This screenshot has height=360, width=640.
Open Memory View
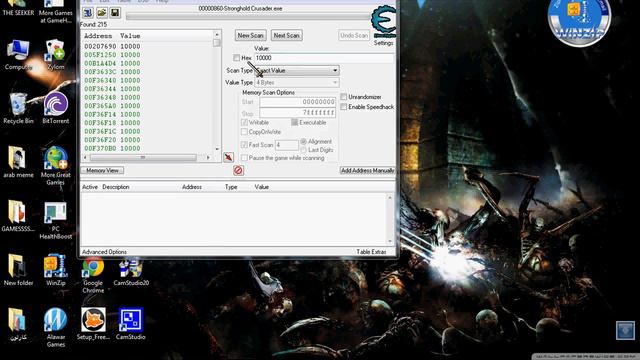tap(102, 170)
